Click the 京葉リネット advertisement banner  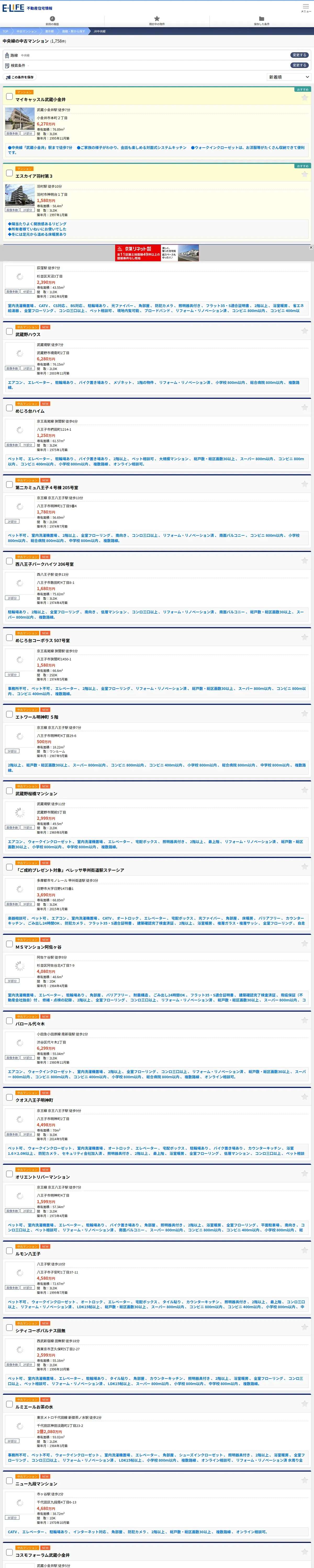click(x=157, y=253)
